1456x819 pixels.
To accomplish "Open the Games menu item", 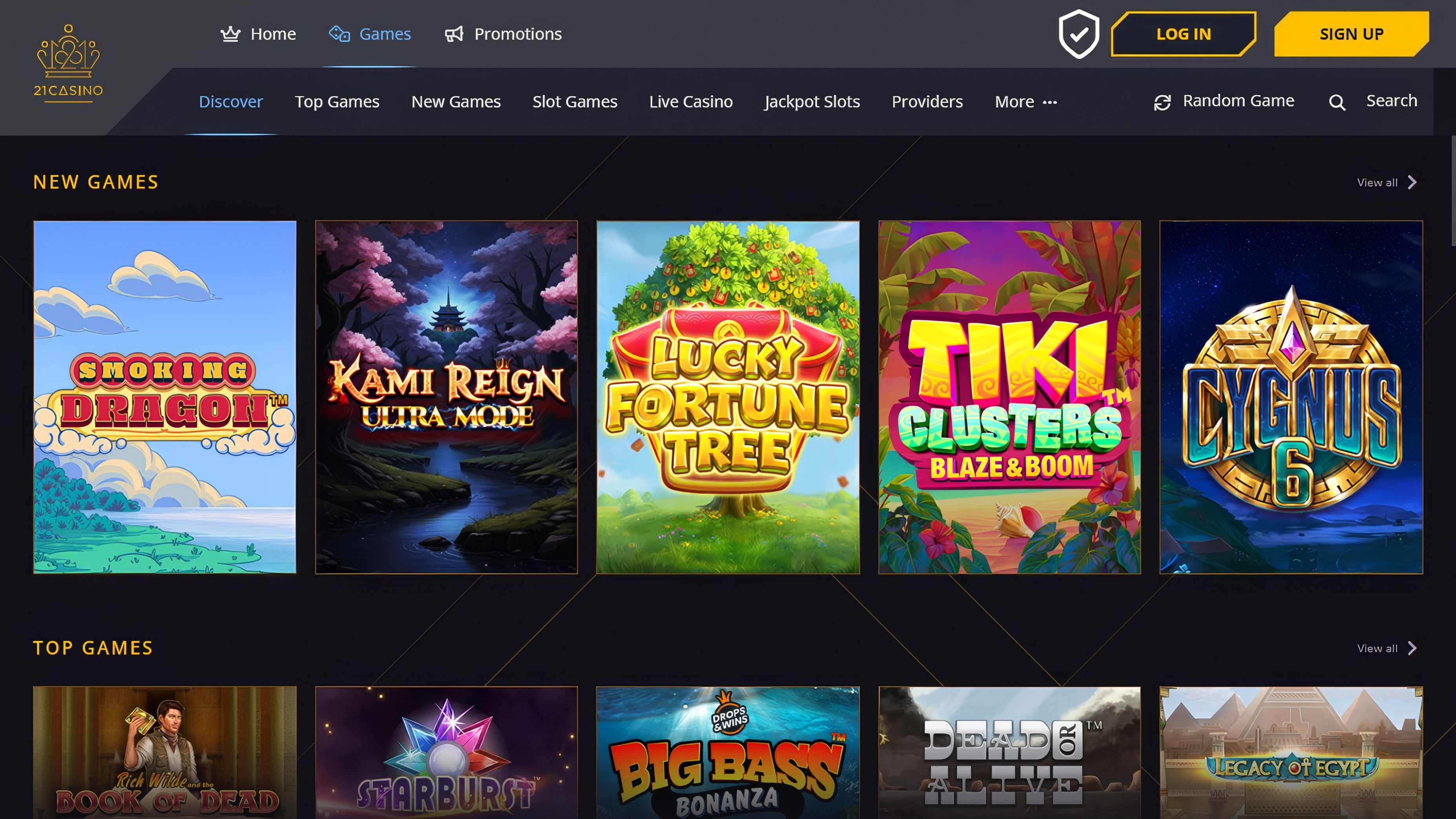I will coord(370,34).
